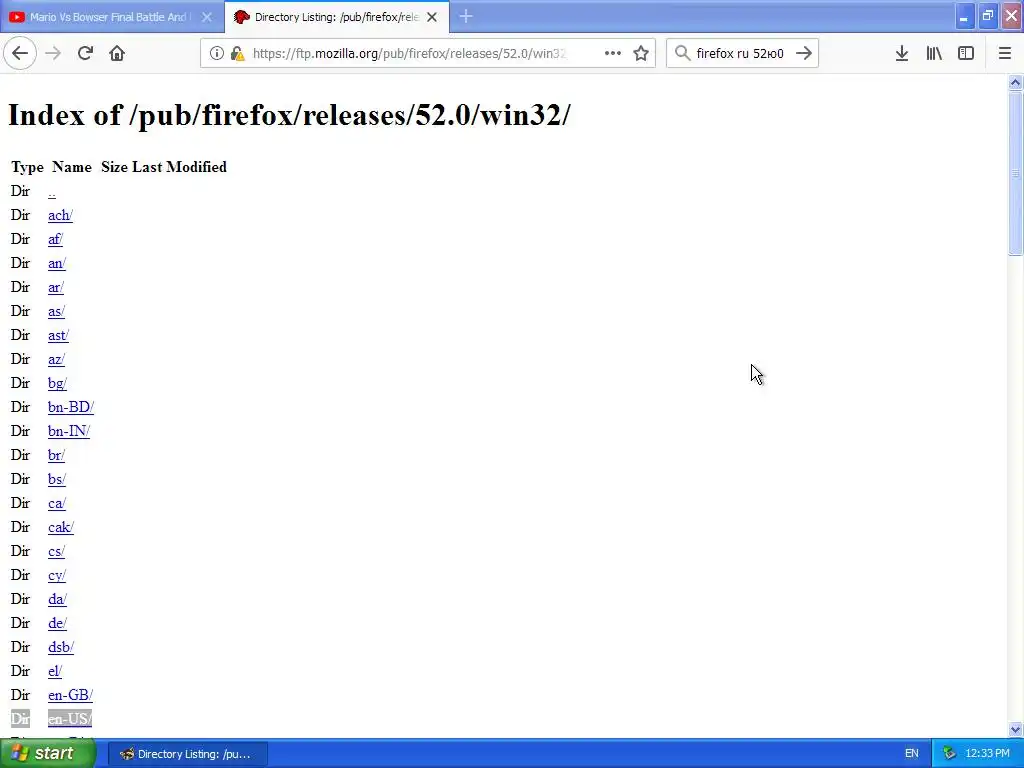Click the scrollbar up arrow
This screenshot has width=1024, height=768.
pyautogui.click(x=1015, y=82)
